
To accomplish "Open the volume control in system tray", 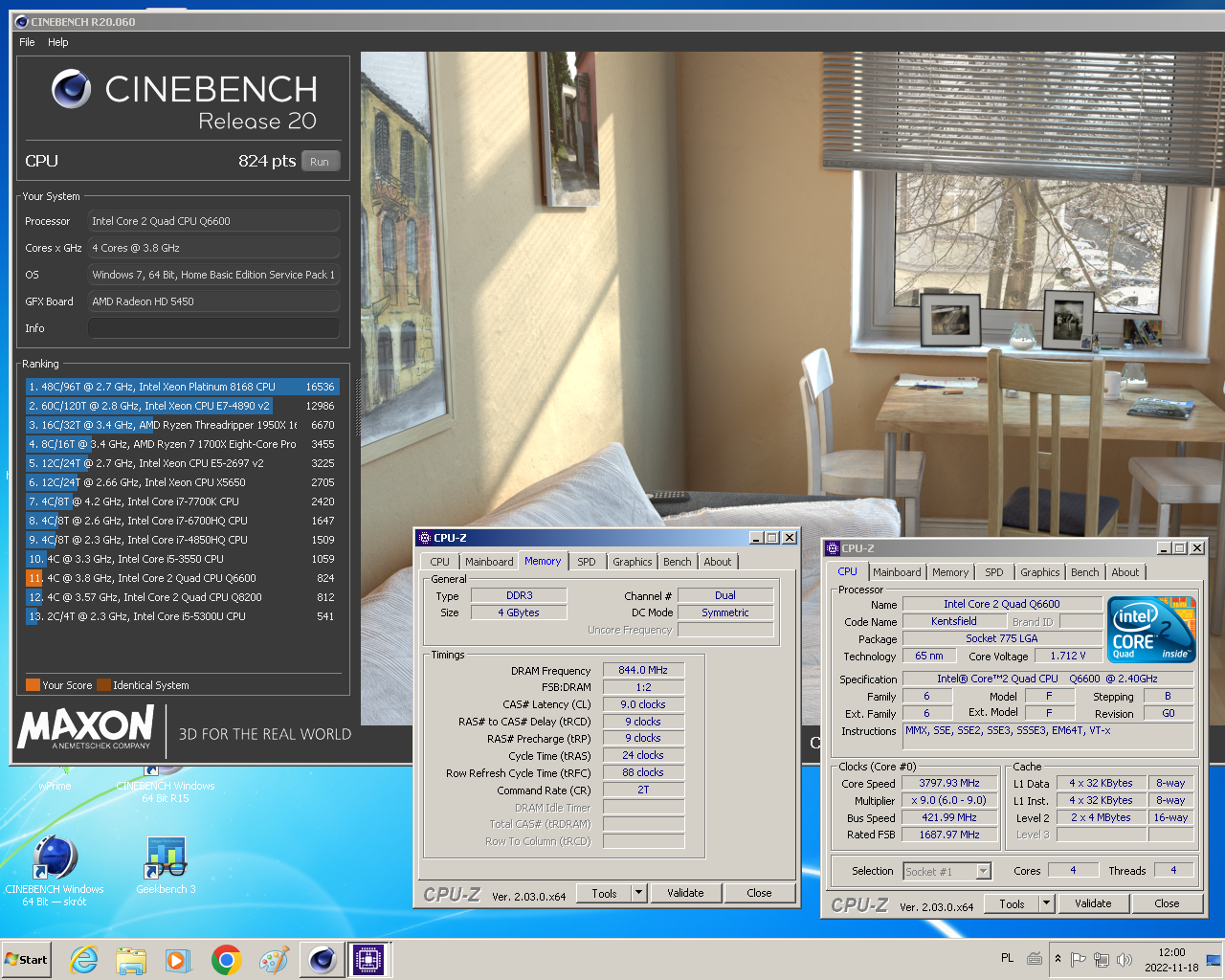I will (x=1125, y=959).
